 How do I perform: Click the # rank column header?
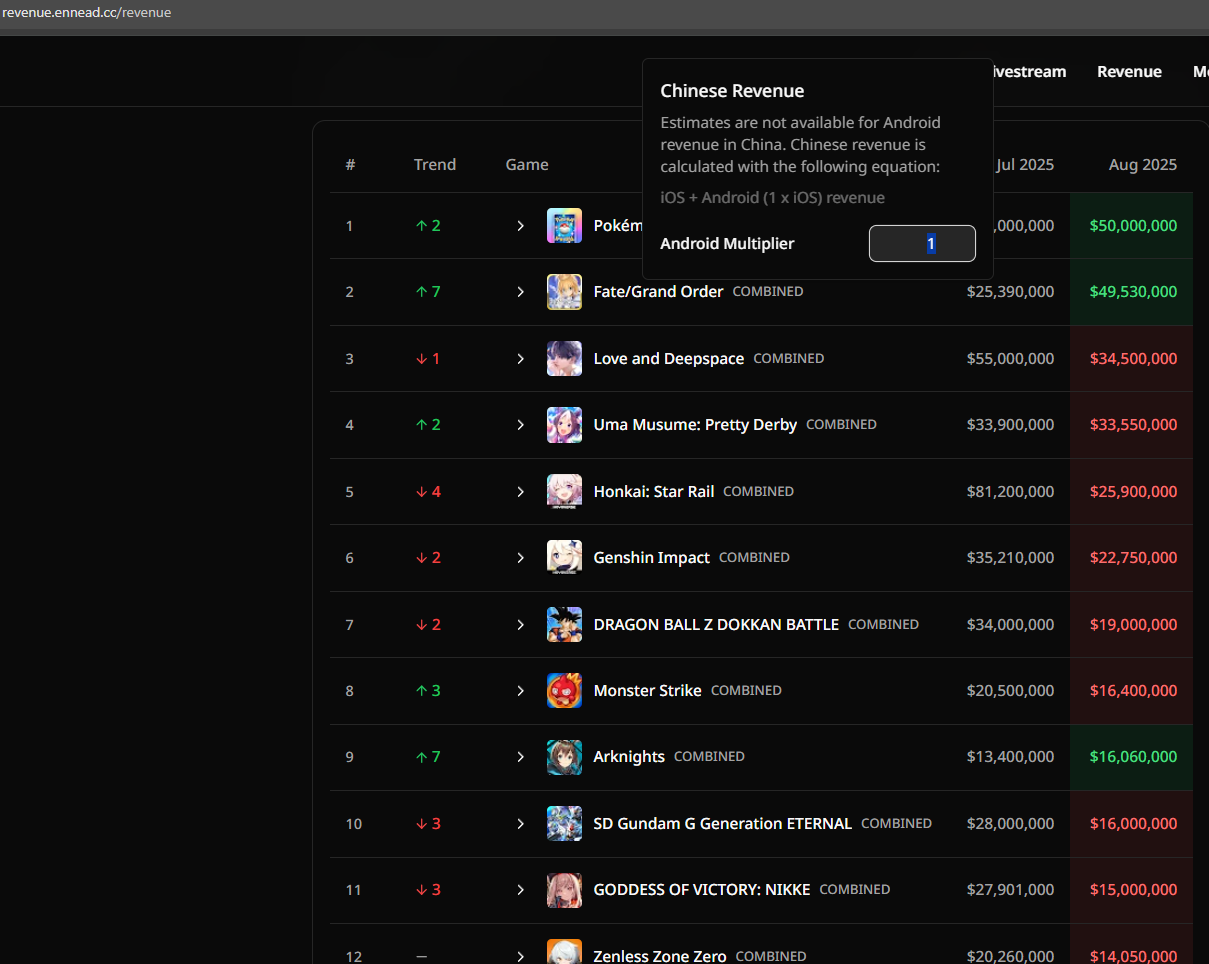(350, 165)
